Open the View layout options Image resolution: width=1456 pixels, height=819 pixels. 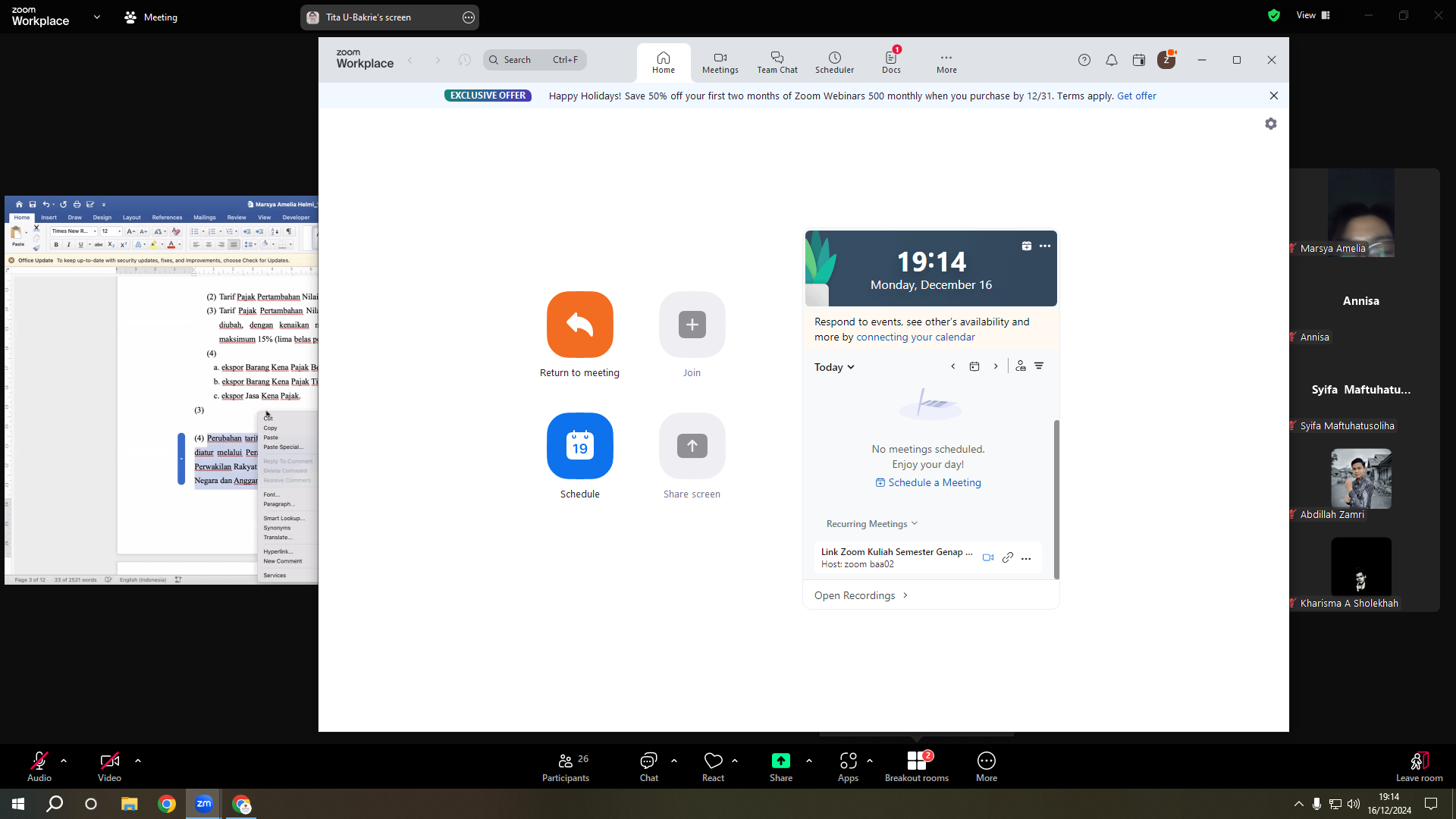(x=1314, y=15)
